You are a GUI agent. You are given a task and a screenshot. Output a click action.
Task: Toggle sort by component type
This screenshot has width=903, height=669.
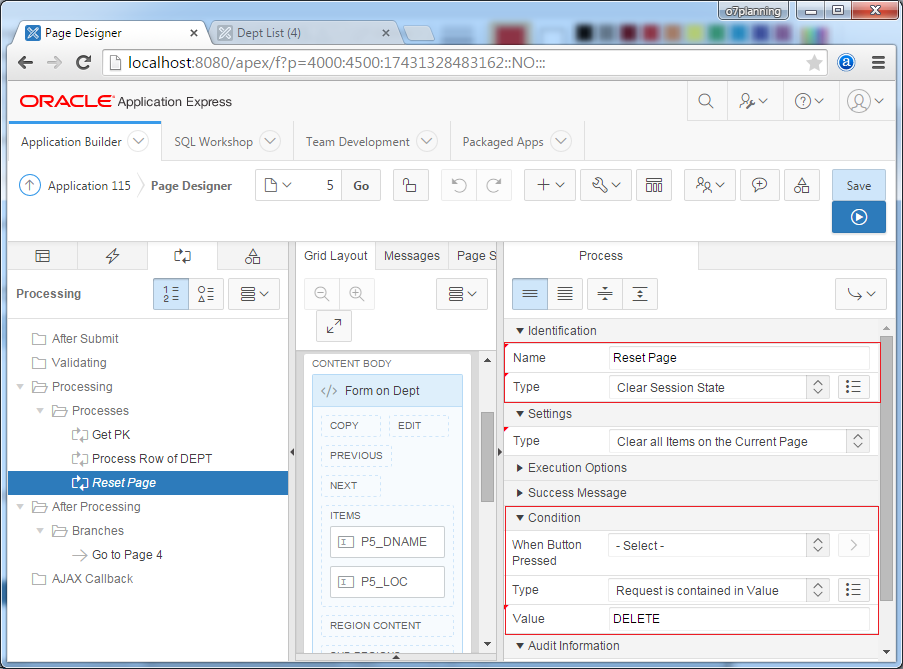pos(206,294)
